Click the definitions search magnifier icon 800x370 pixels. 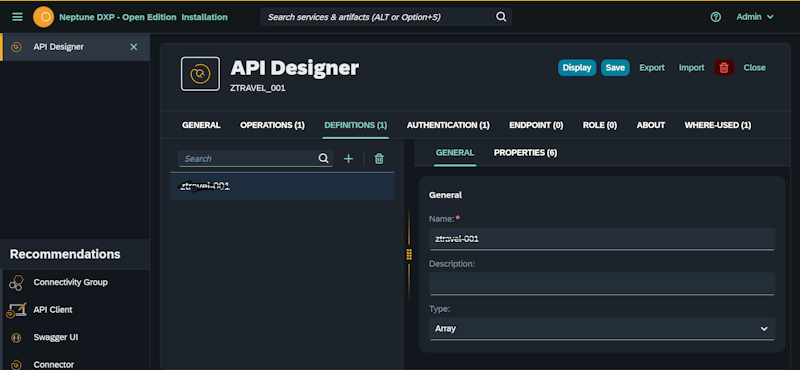coord(323,159)
